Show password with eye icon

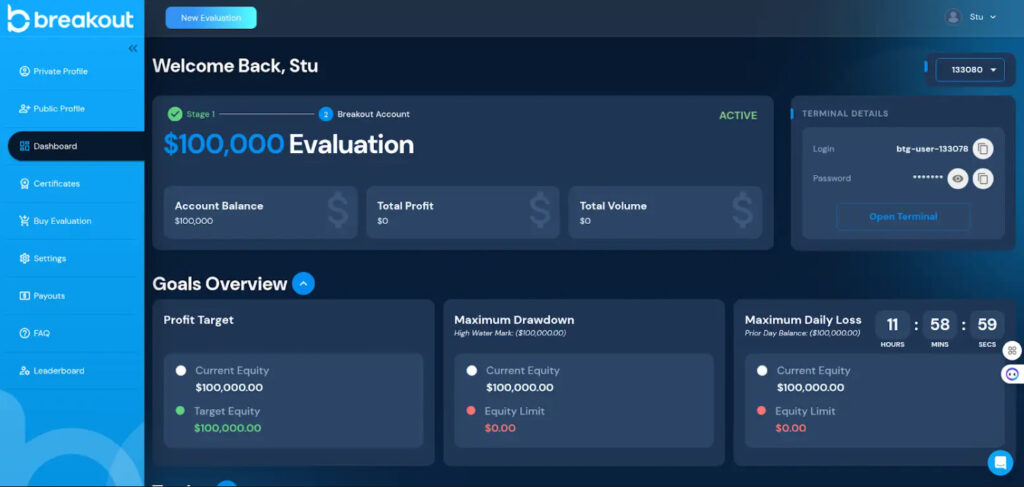coord(958,178)
